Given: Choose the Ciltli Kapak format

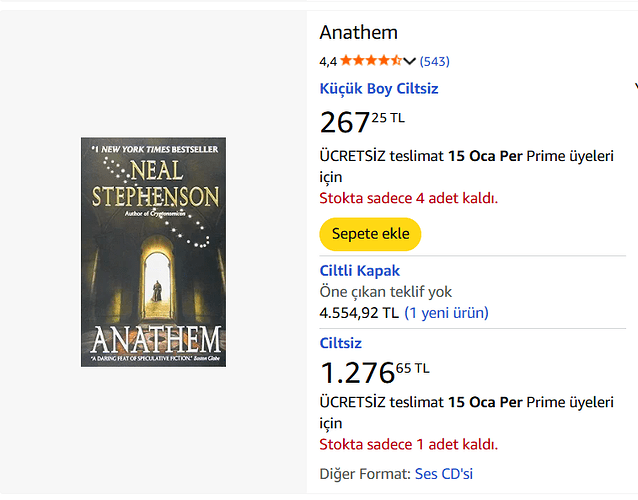Looking at the screenshot, I should (359, 270).
